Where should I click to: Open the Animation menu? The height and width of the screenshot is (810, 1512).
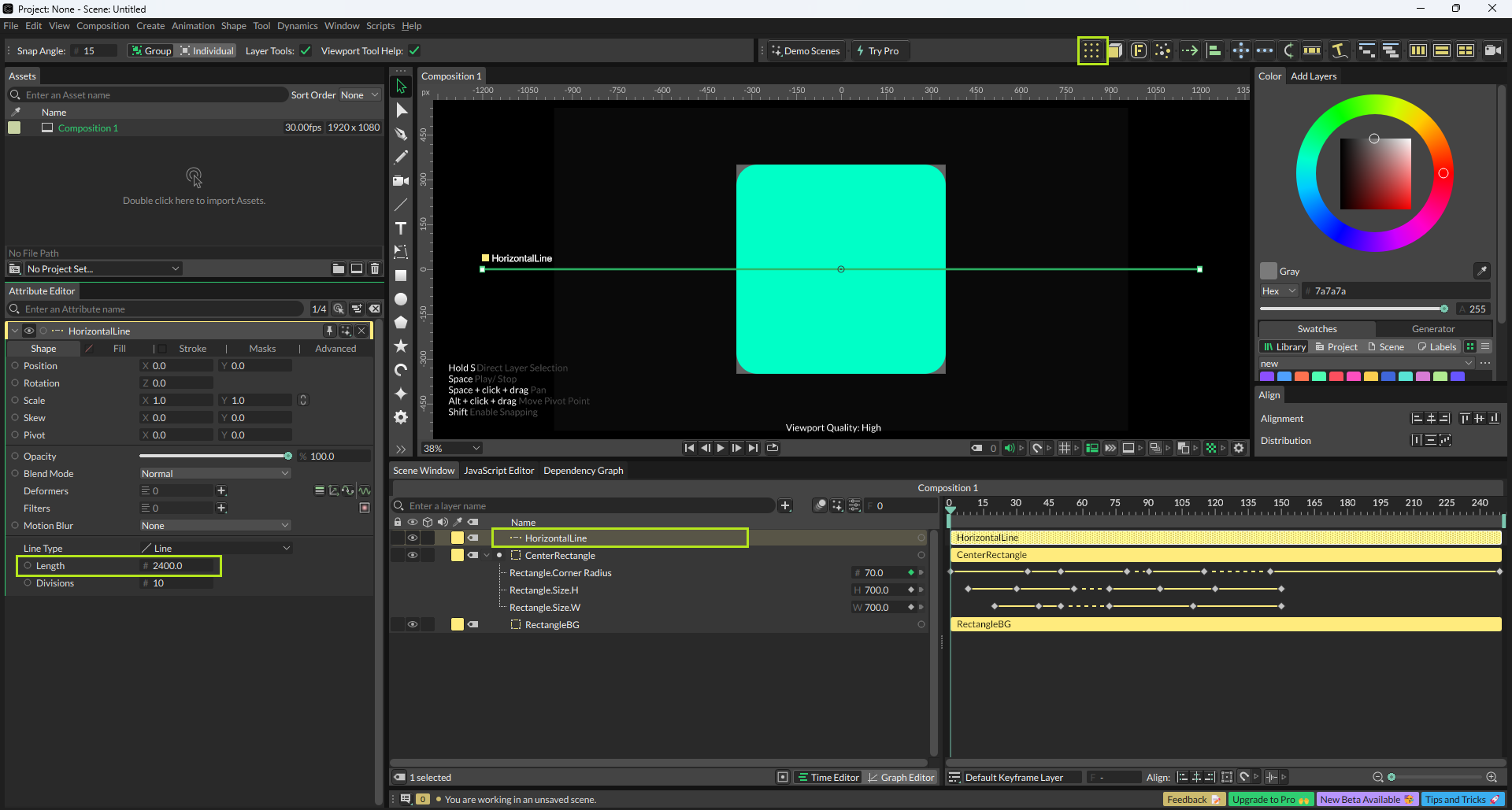pyautogui.click(x=193, y=26)
